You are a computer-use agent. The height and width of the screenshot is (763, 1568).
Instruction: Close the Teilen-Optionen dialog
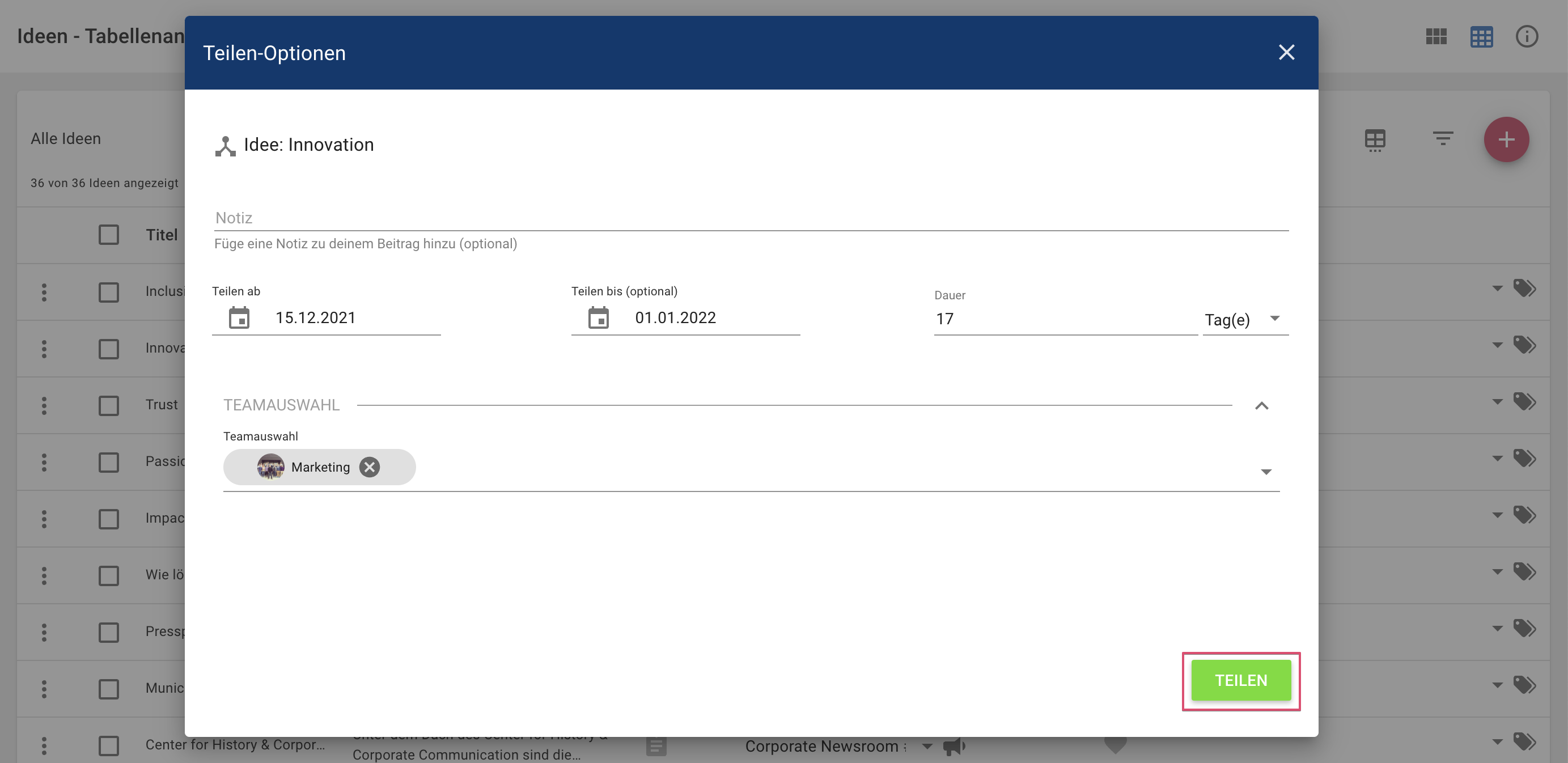point(1286,52)
